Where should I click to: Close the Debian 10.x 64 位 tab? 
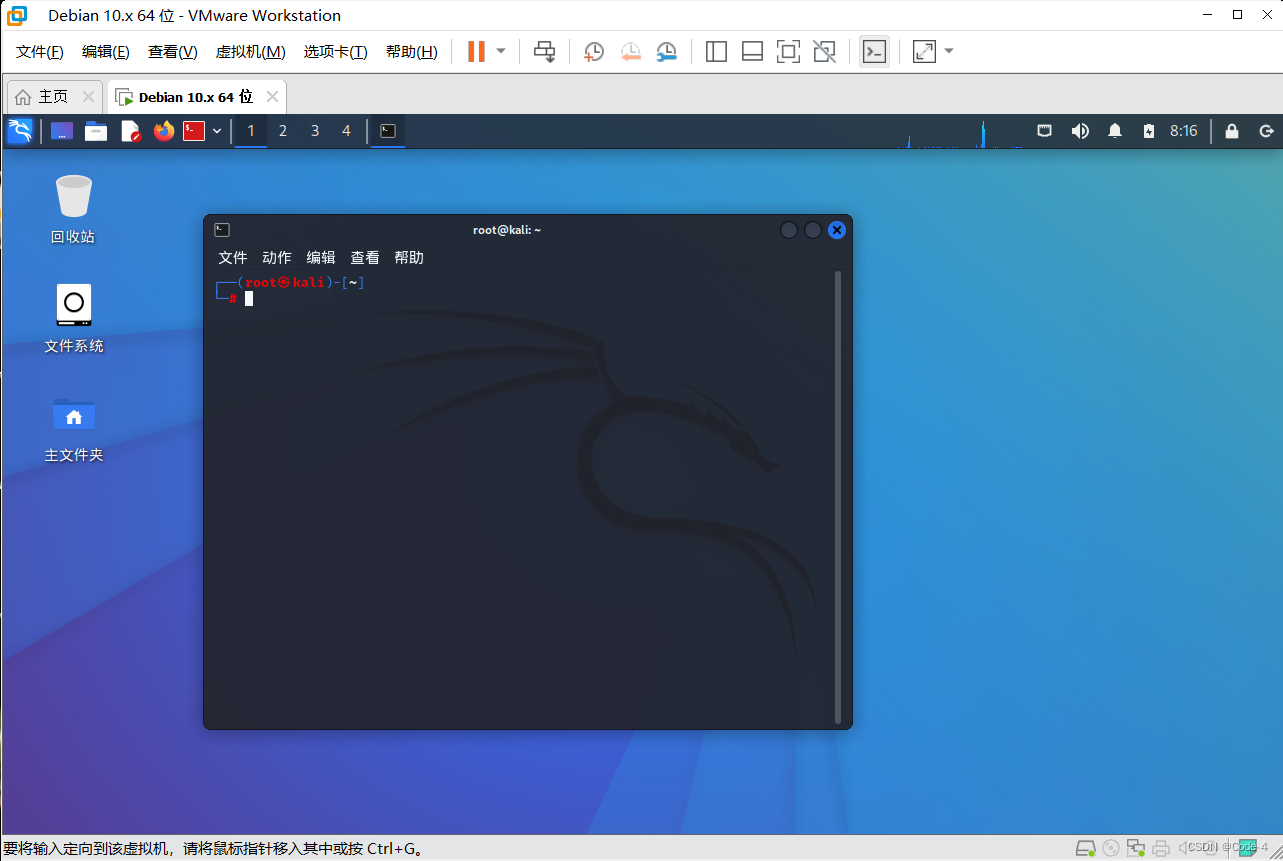[273, 97]
